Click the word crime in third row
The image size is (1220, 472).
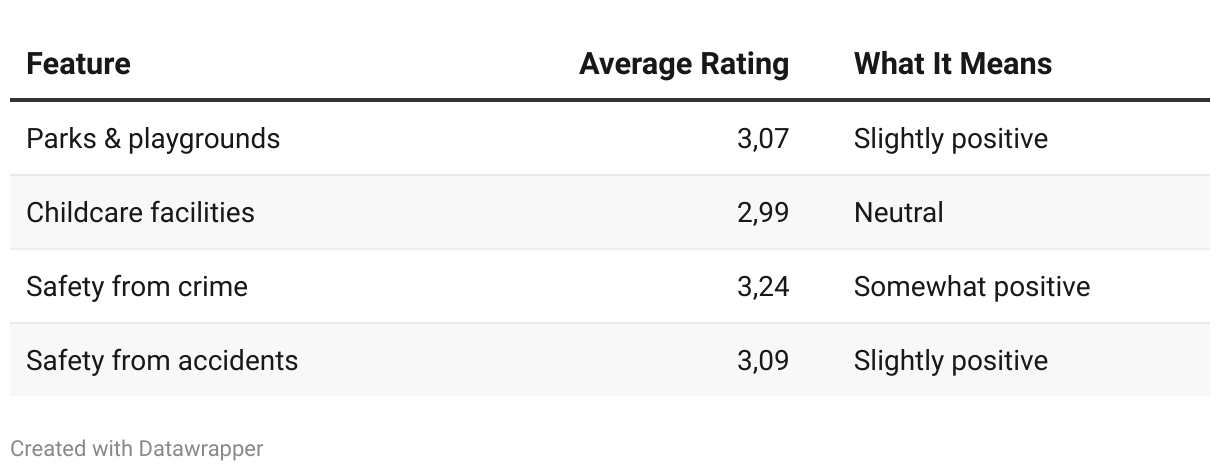[214, 286]
